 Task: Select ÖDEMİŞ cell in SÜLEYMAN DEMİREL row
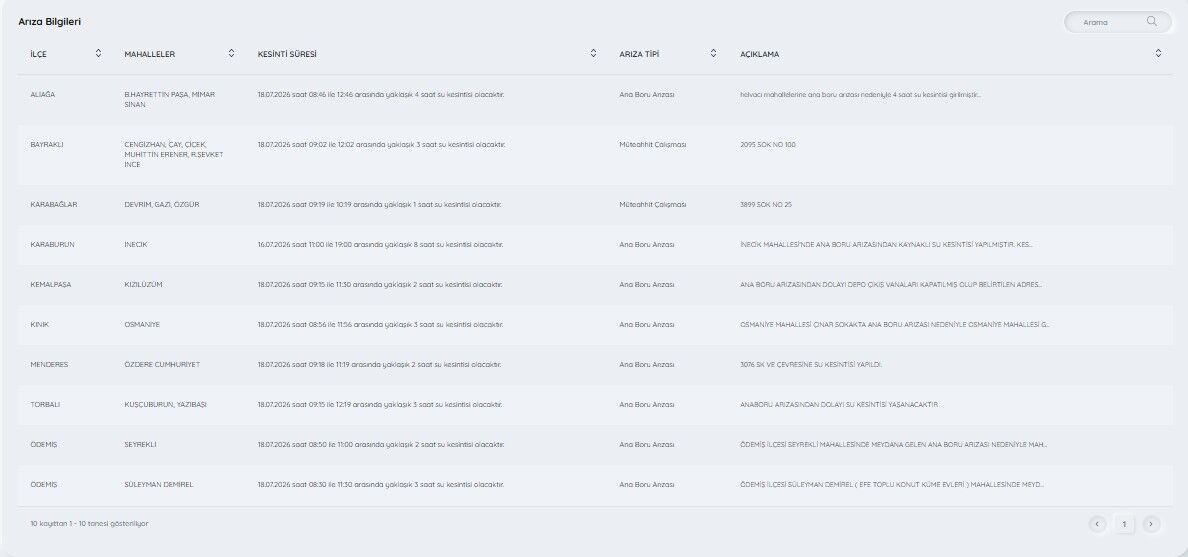coord(43,484)
